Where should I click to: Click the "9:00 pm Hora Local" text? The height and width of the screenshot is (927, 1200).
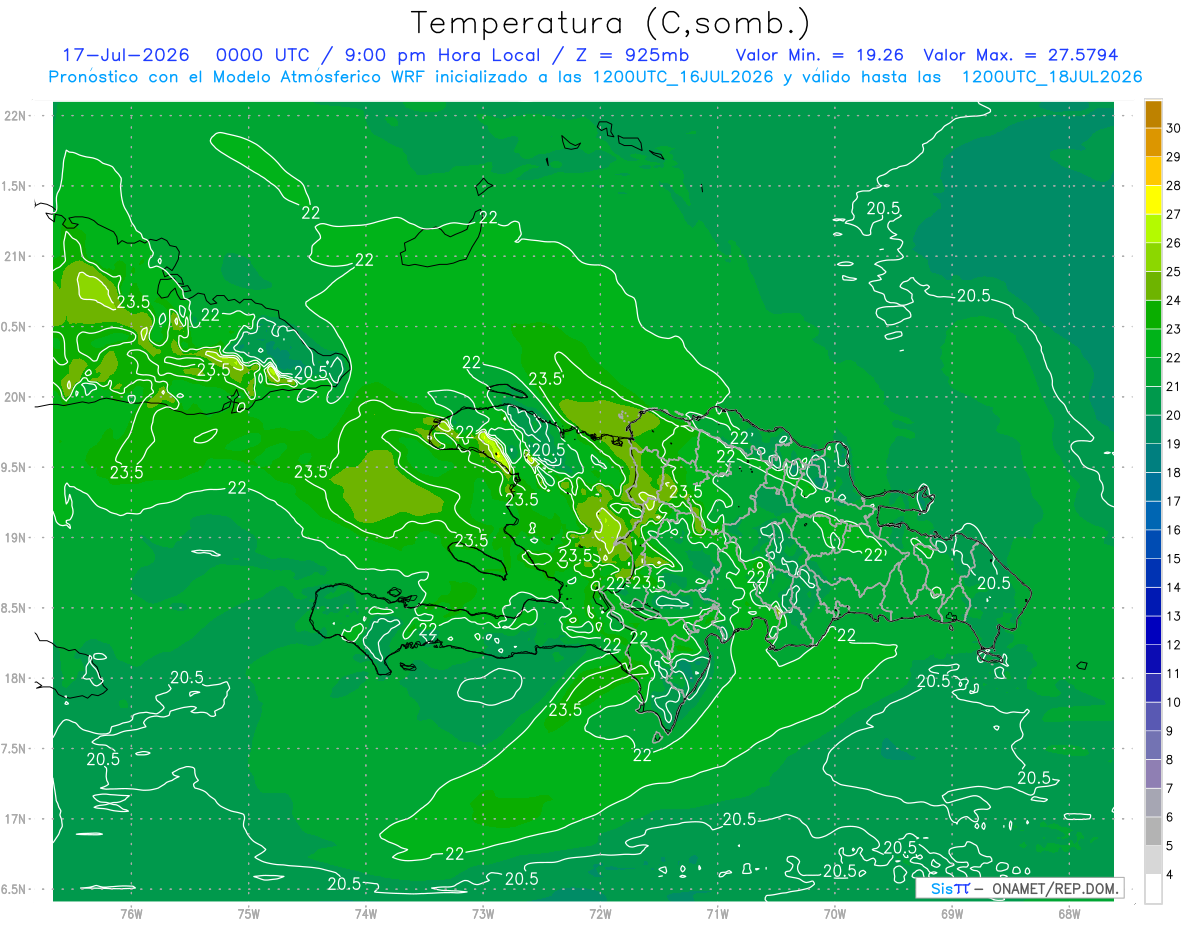[x=442, y=55]
